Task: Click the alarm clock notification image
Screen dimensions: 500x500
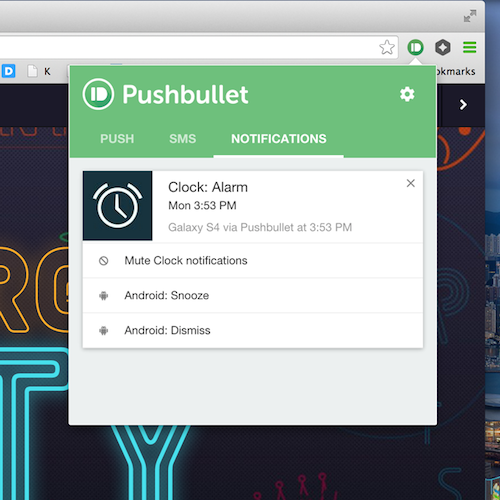Action: 118,206
